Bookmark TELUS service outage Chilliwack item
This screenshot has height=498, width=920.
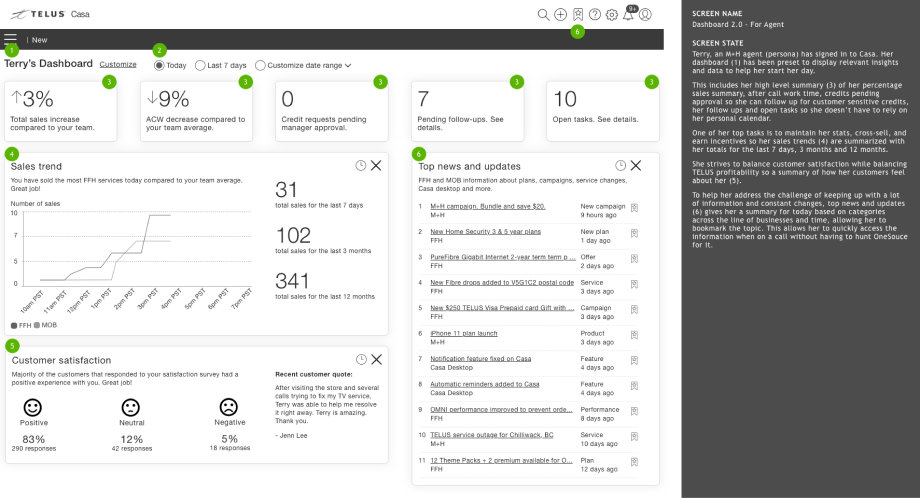[634, 436]
